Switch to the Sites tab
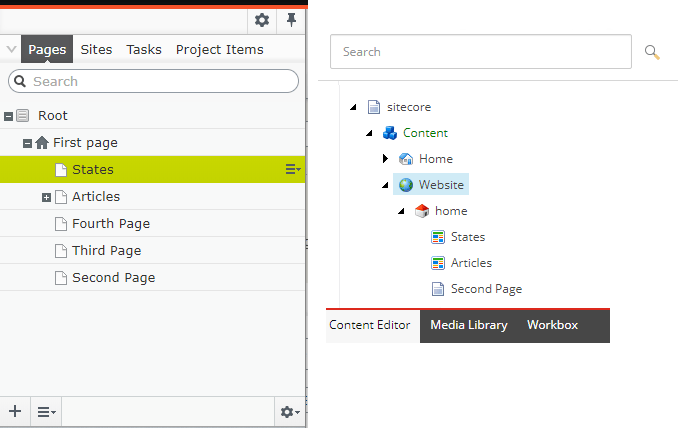This screenshot has height=428, width=694. pyautogui.click(x=96, y=50)
